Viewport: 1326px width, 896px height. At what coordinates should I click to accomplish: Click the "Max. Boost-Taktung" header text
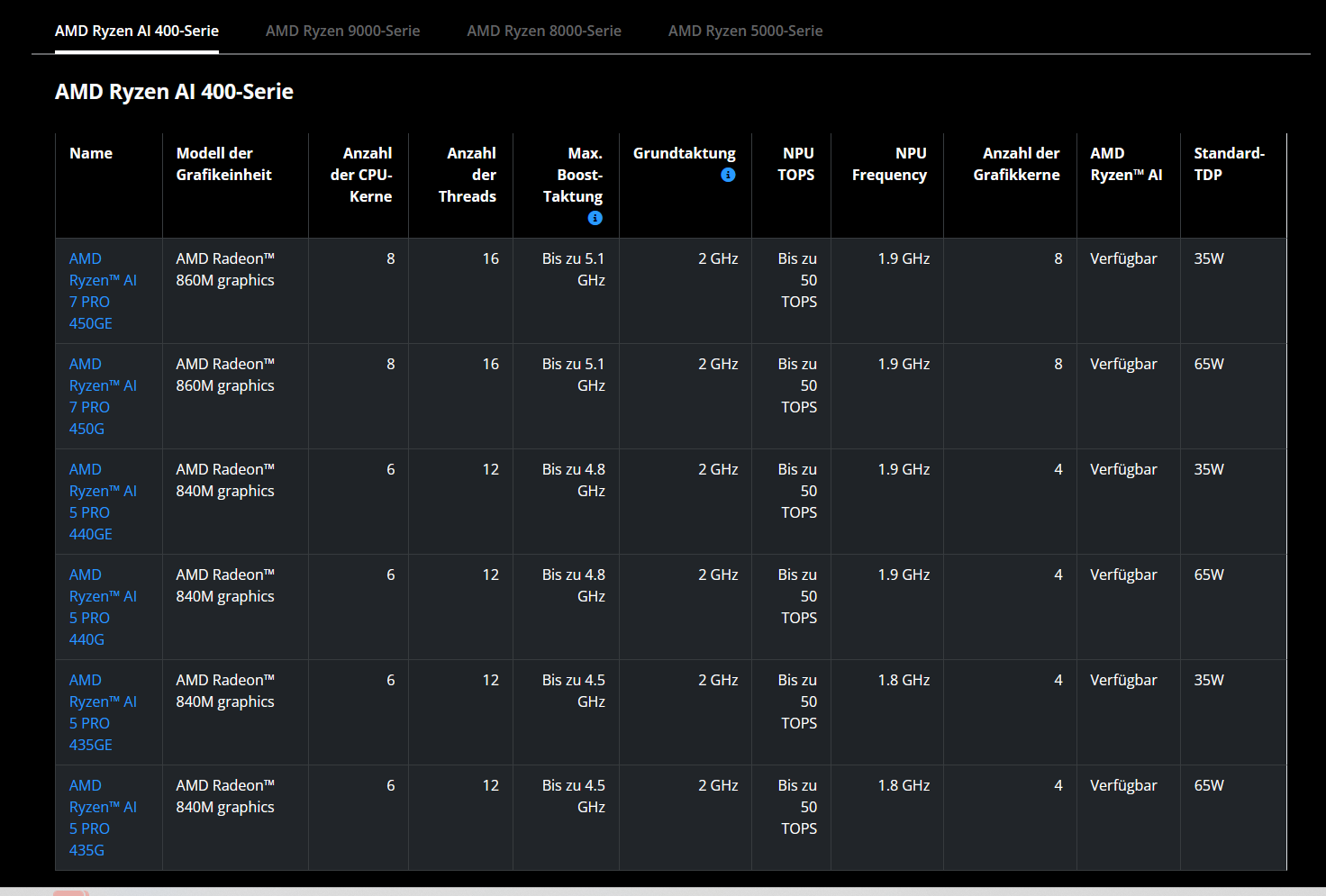(573, 175)
